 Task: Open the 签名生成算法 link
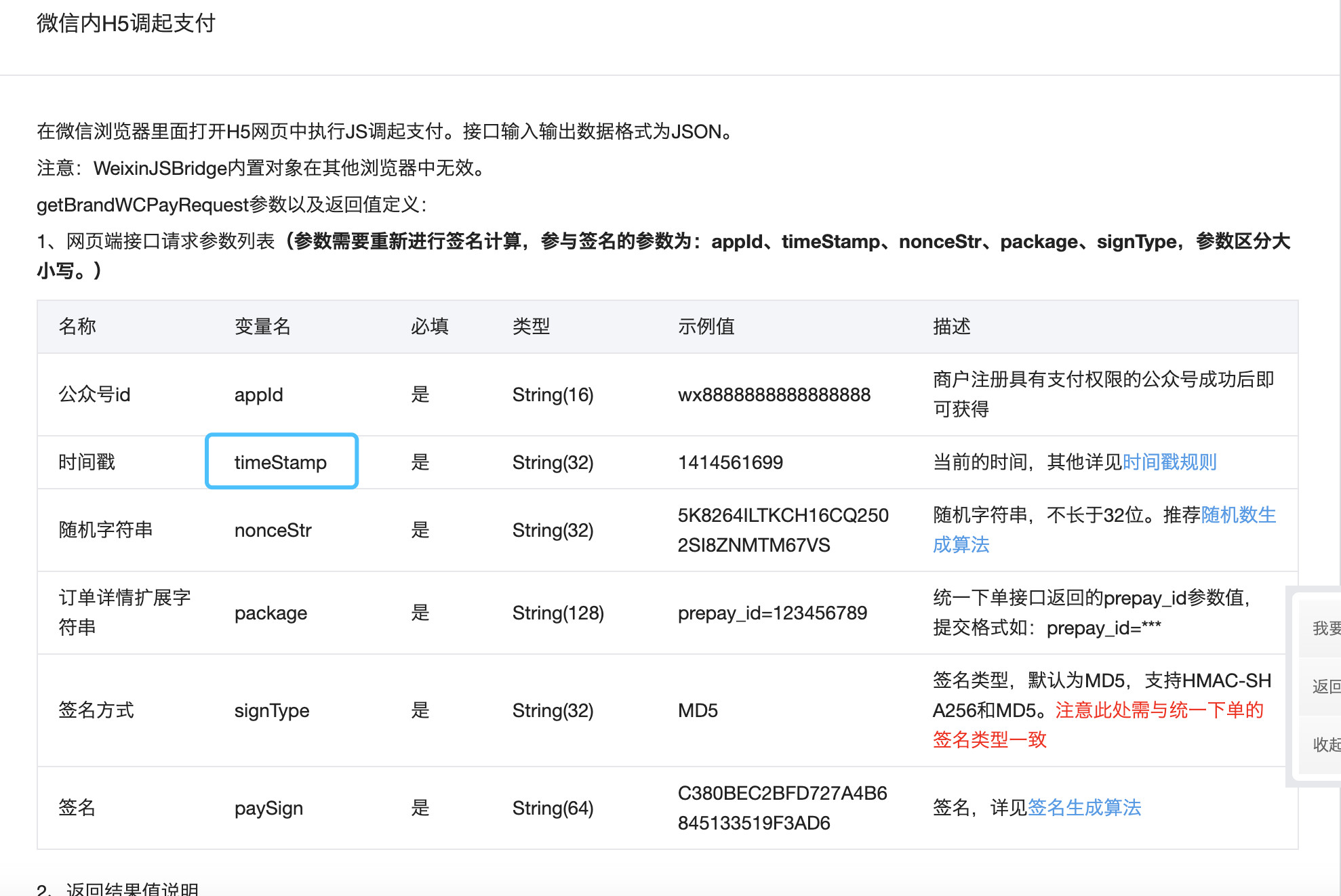[x=1083, y=807]
